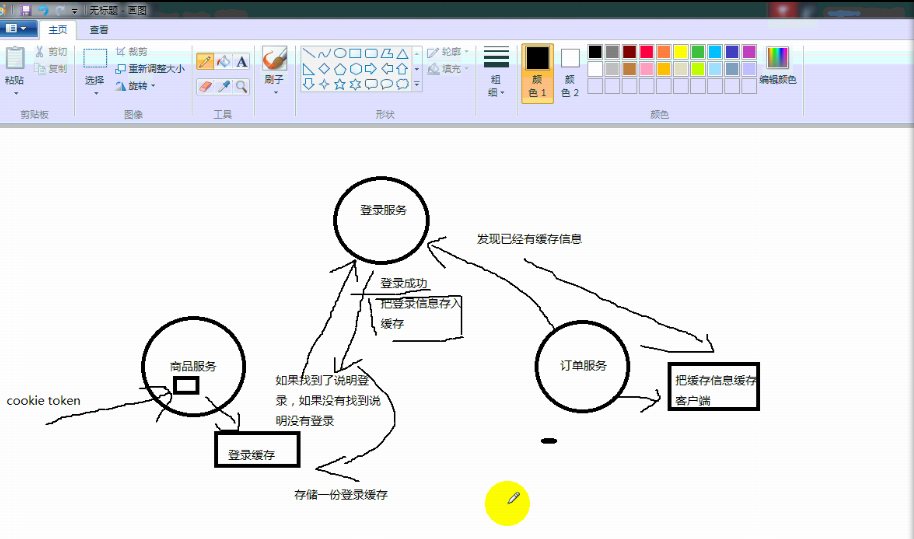Select the Pencil tool
Screen dimensions: 914x539
(x=205, y=61)
